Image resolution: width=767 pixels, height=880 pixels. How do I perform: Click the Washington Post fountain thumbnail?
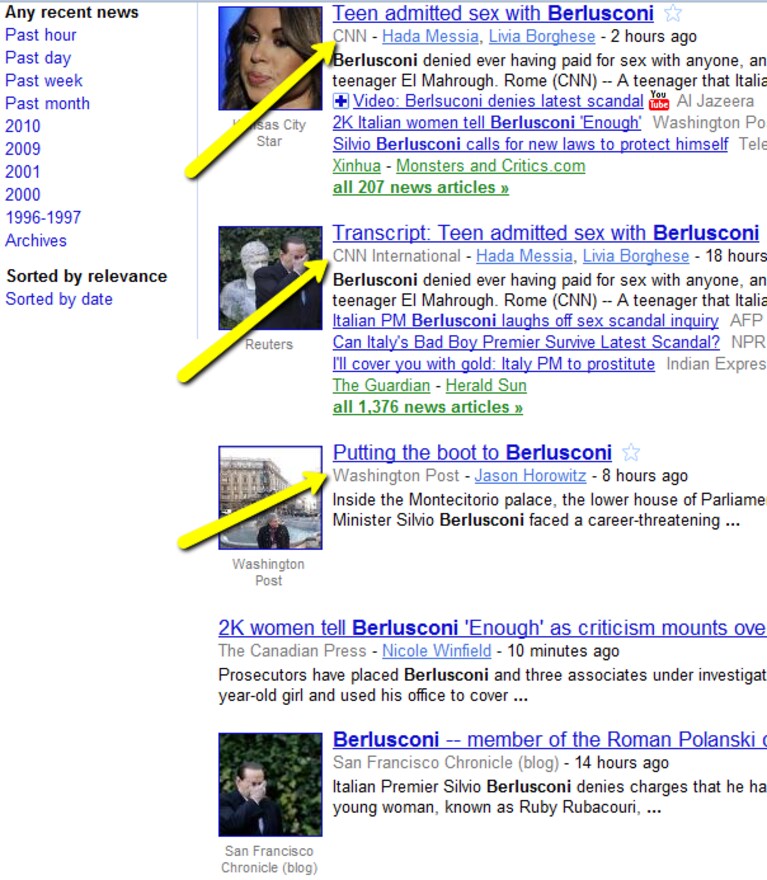[270, 498]
